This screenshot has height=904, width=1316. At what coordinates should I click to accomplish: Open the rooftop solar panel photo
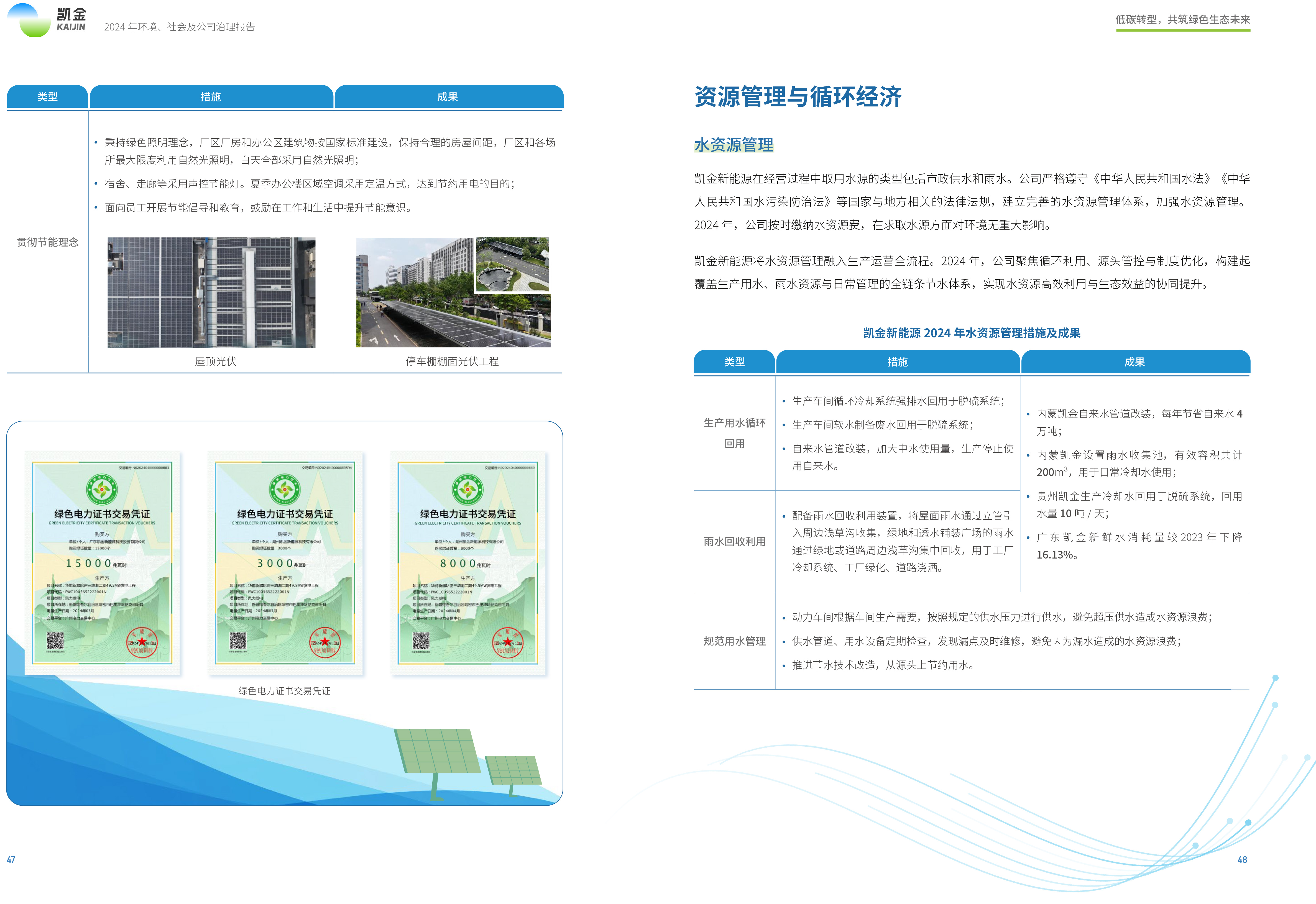tap(211, 292)
